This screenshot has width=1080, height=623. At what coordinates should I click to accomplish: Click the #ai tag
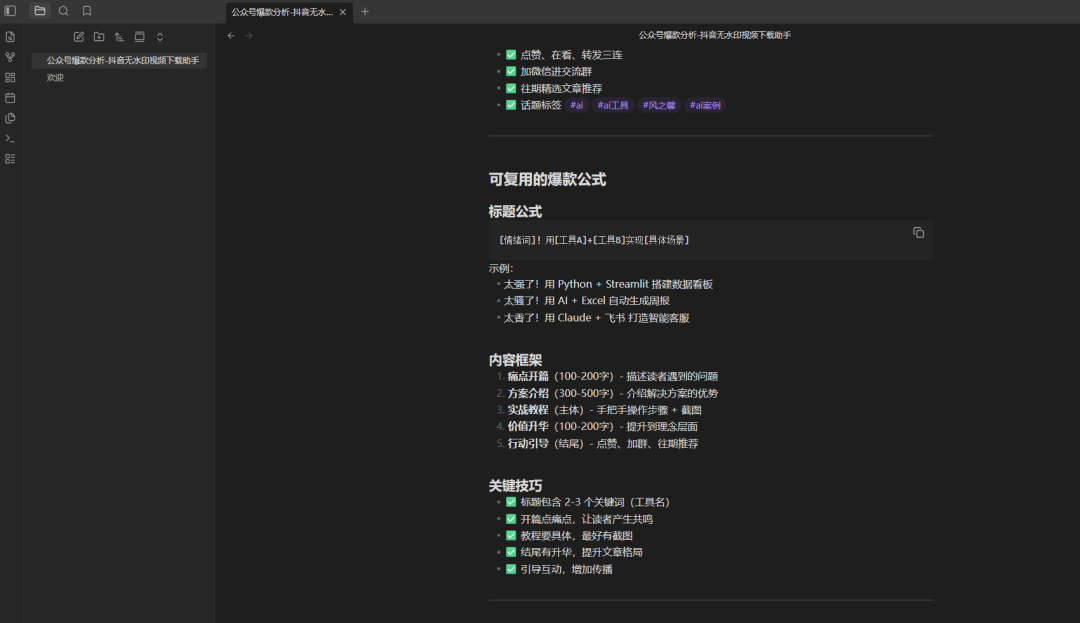coord(577,105)
